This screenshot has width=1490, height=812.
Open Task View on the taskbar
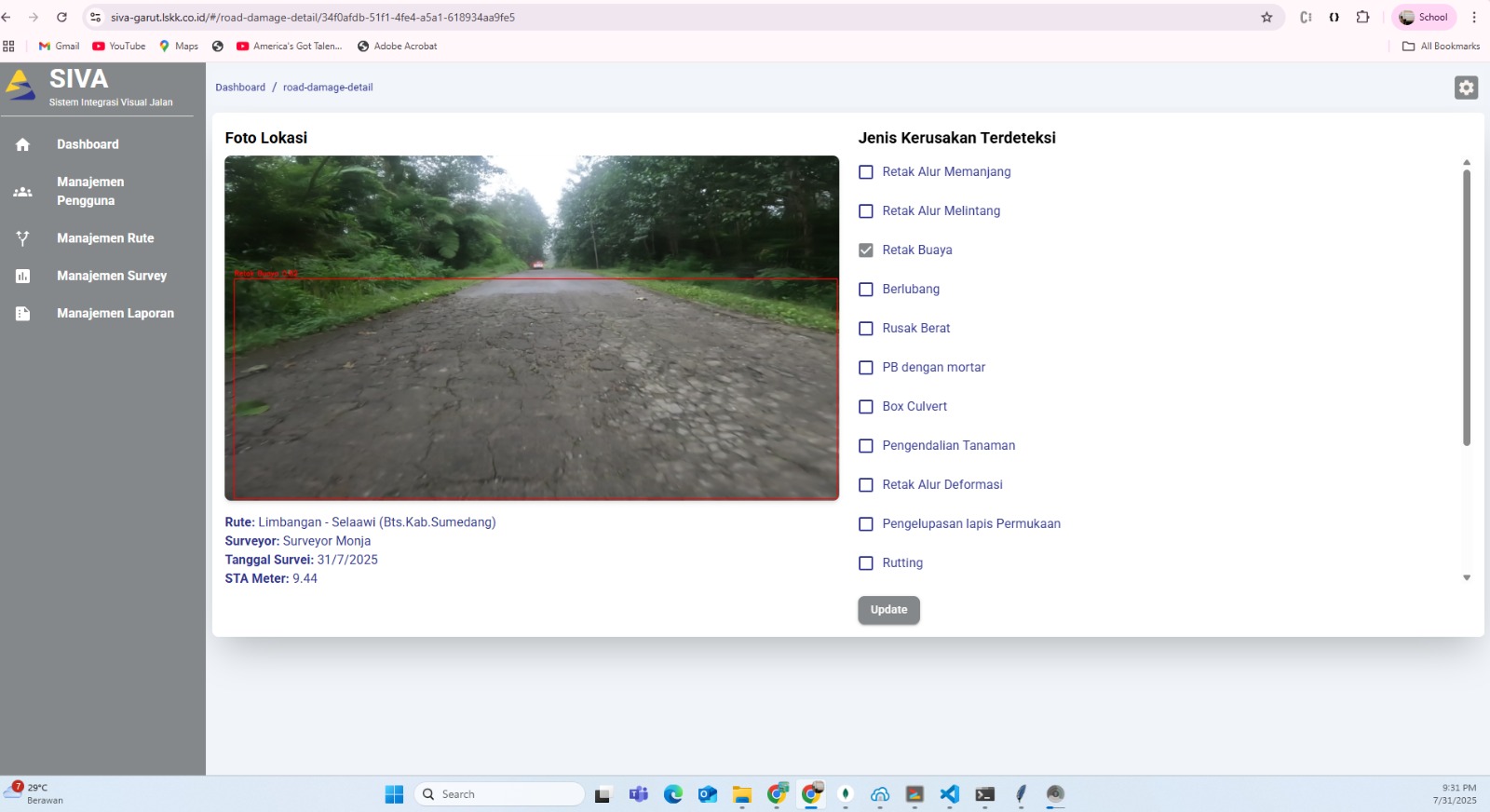click(x=603, y=794)
